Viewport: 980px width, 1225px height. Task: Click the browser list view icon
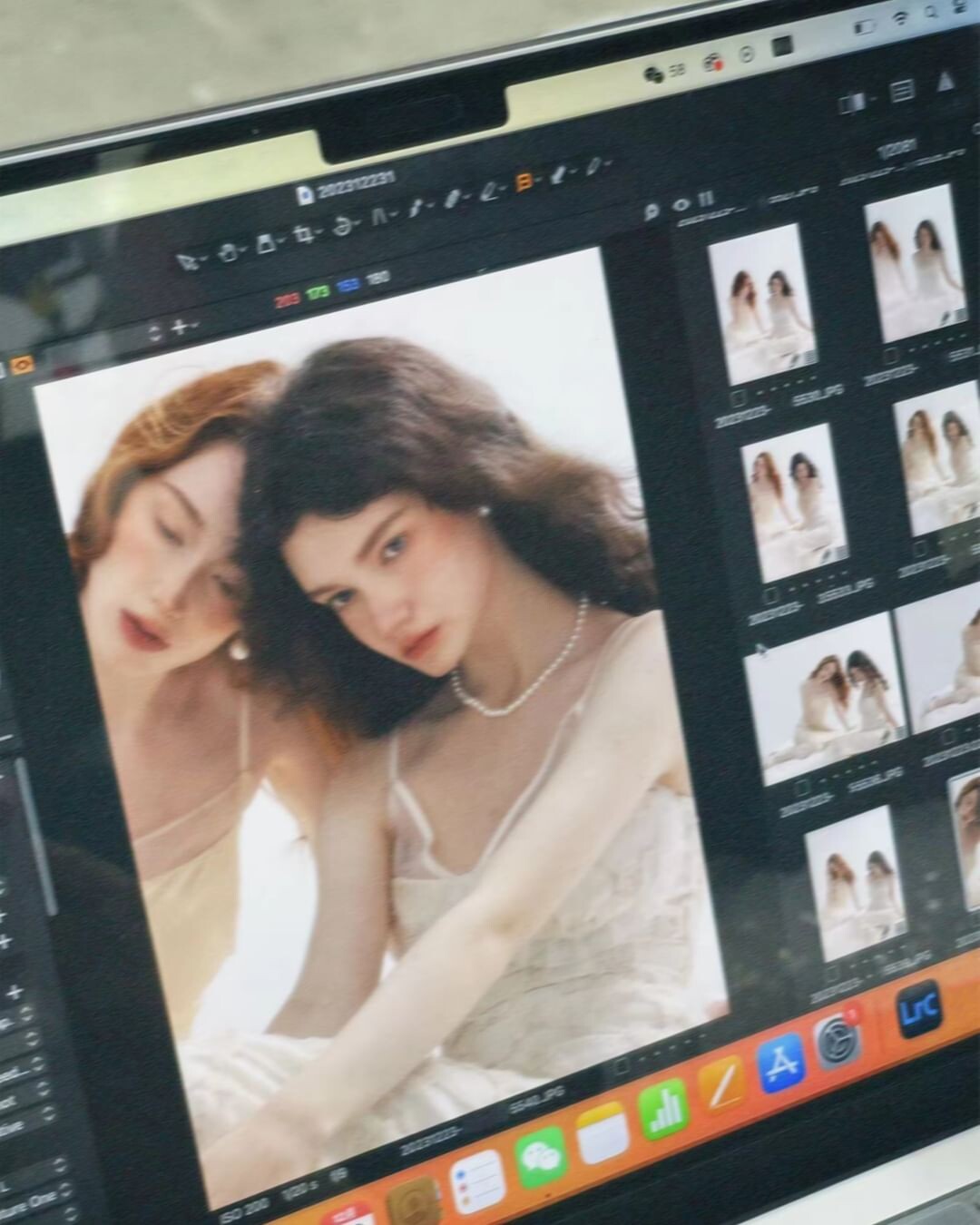[x=902, y=91]
